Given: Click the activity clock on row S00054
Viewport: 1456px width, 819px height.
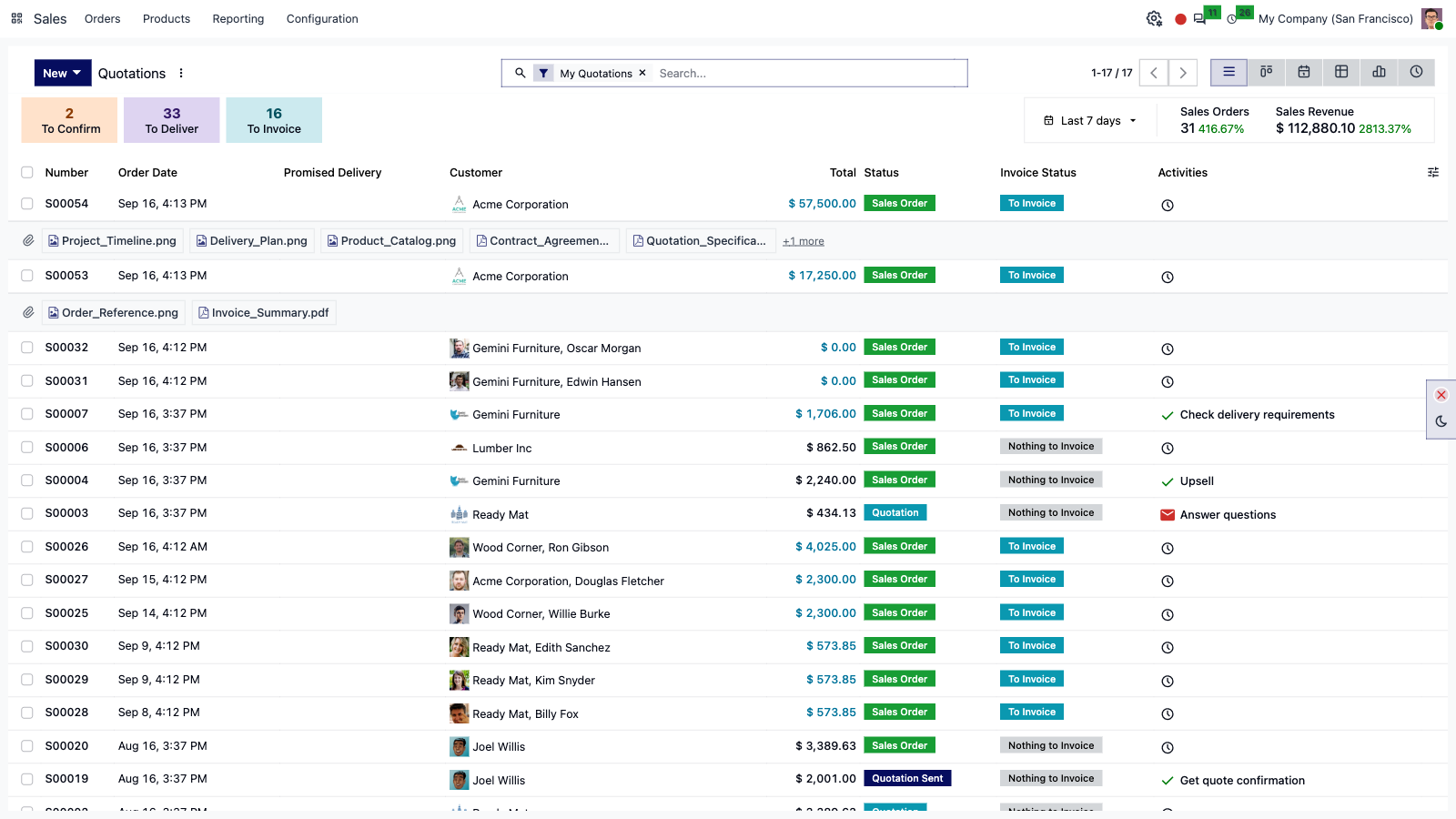Looking at the screenshot, I should tap(1168, 205).
